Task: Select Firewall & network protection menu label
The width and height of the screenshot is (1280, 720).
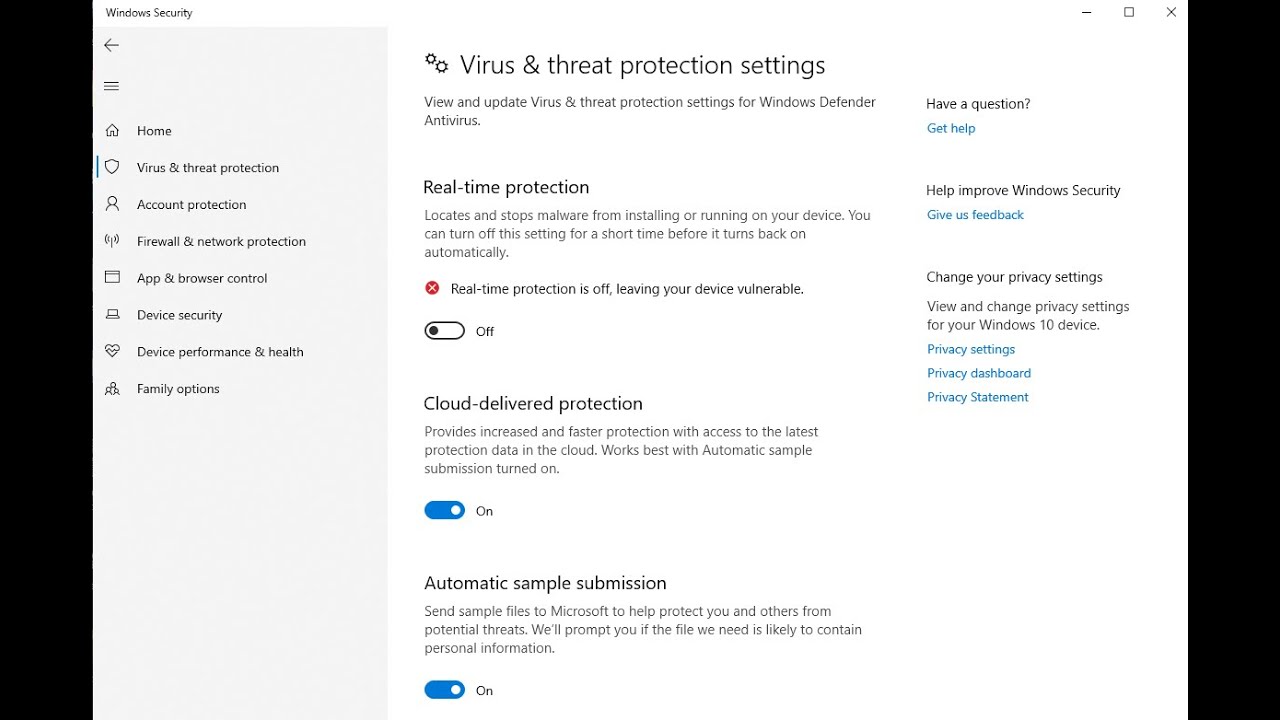Action: point(221,241)
